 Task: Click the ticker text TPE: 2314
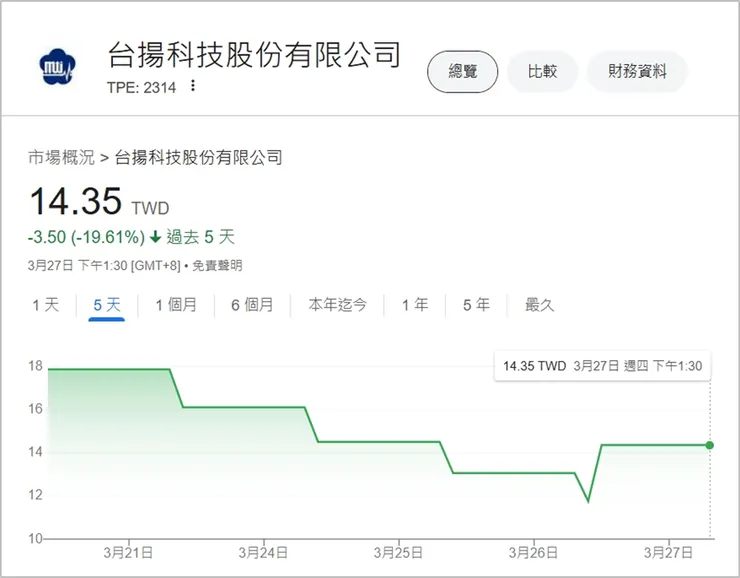141,87
